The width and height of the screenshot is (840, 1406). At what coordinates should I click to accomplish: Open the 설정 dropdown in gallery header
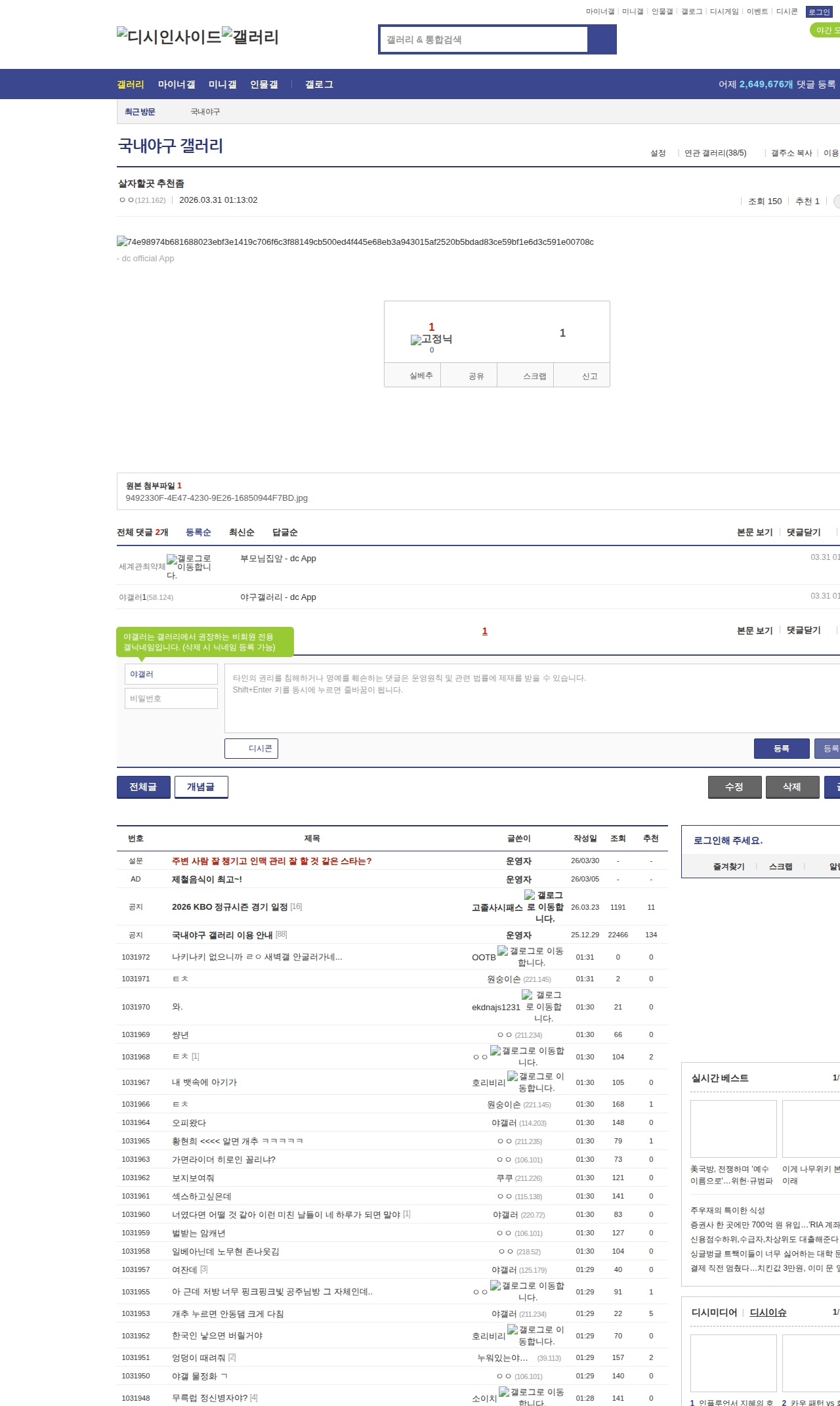658,153
